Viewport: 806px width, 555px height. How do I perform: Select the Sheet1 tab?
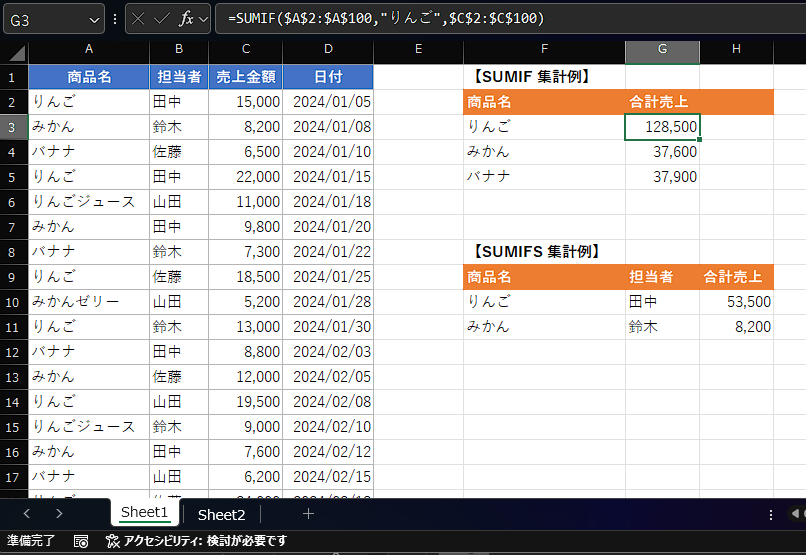coord(144,513)
